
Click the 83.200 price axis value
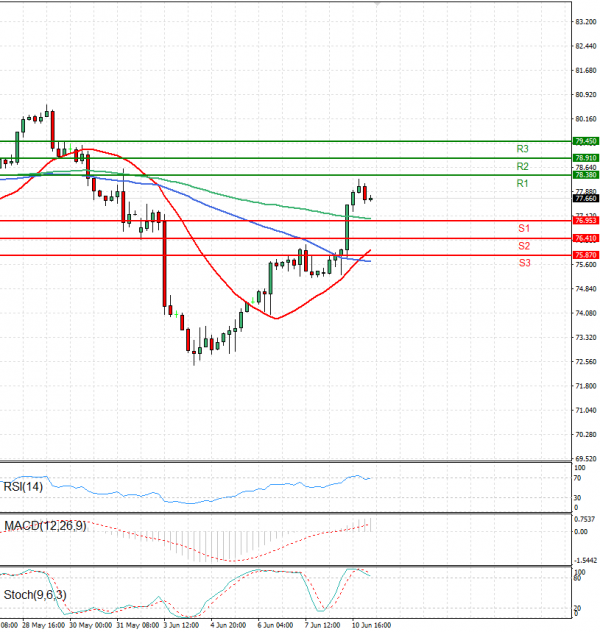(x=585, y=22)
